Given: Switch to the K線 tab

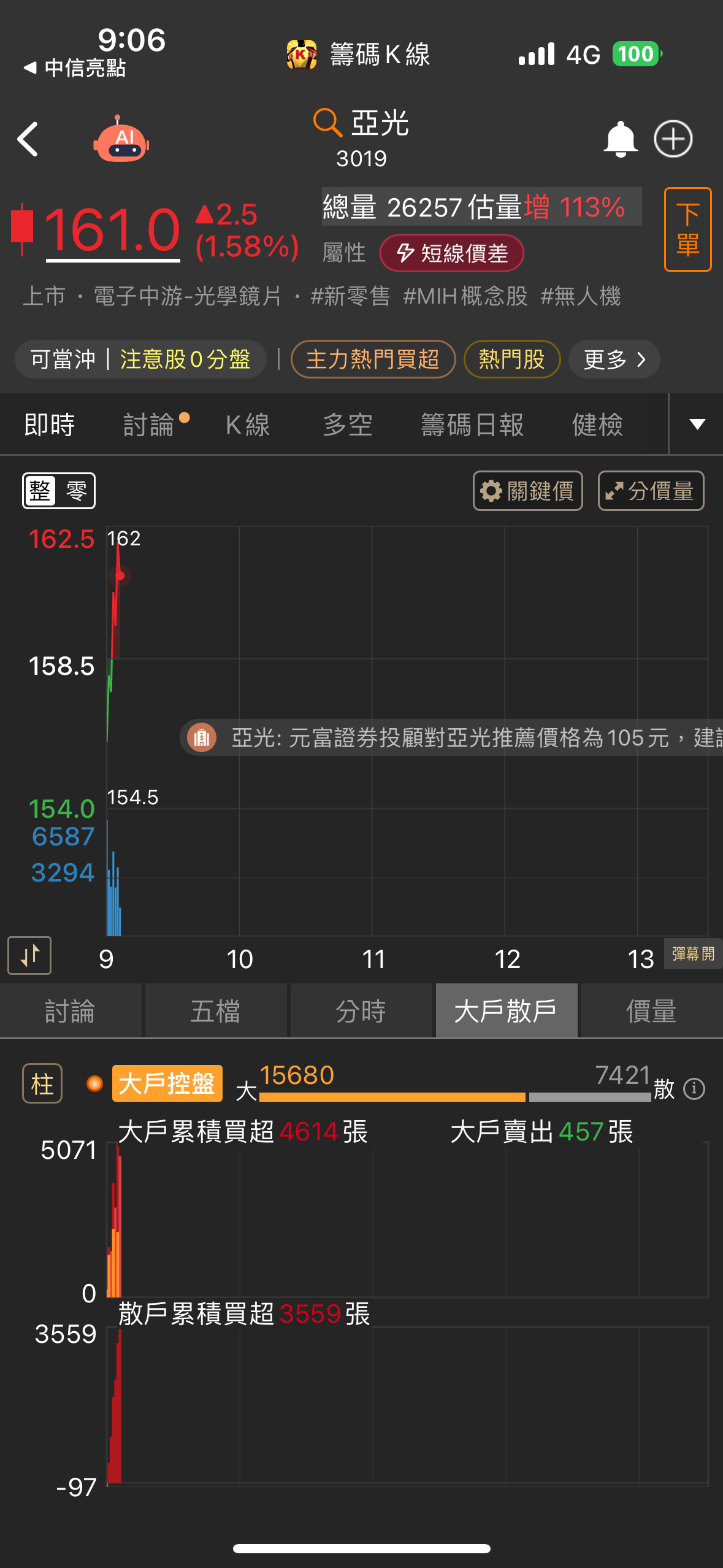Looking at the screenshot, I should (248, 425).
